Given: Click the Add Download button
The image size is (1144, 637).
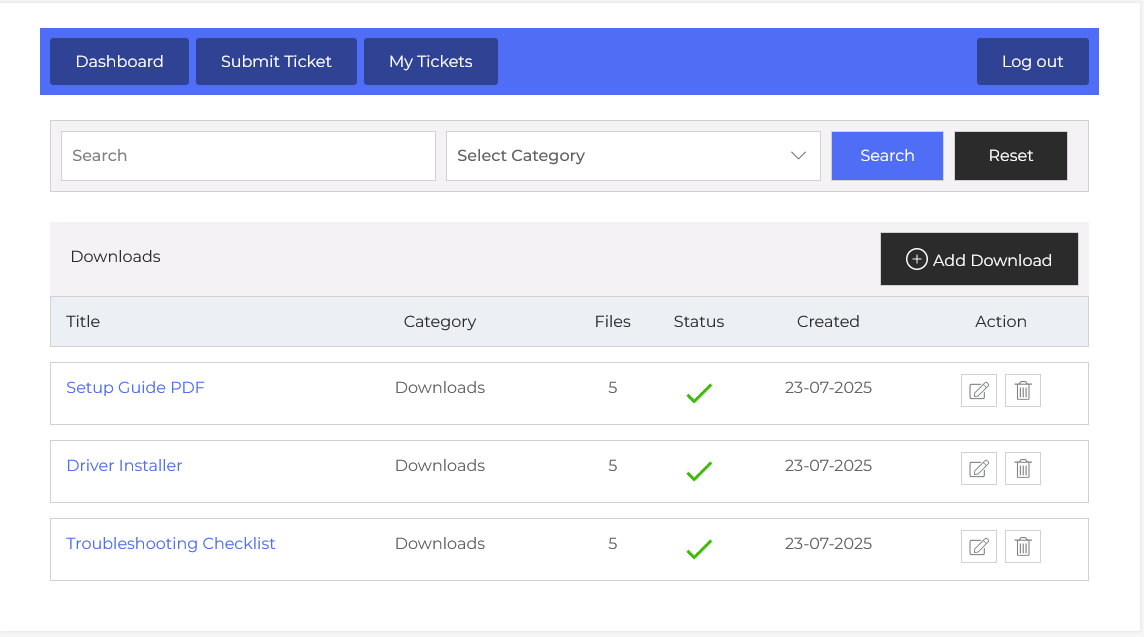Looking at the screenshot, I should click(x=979, y=260).
